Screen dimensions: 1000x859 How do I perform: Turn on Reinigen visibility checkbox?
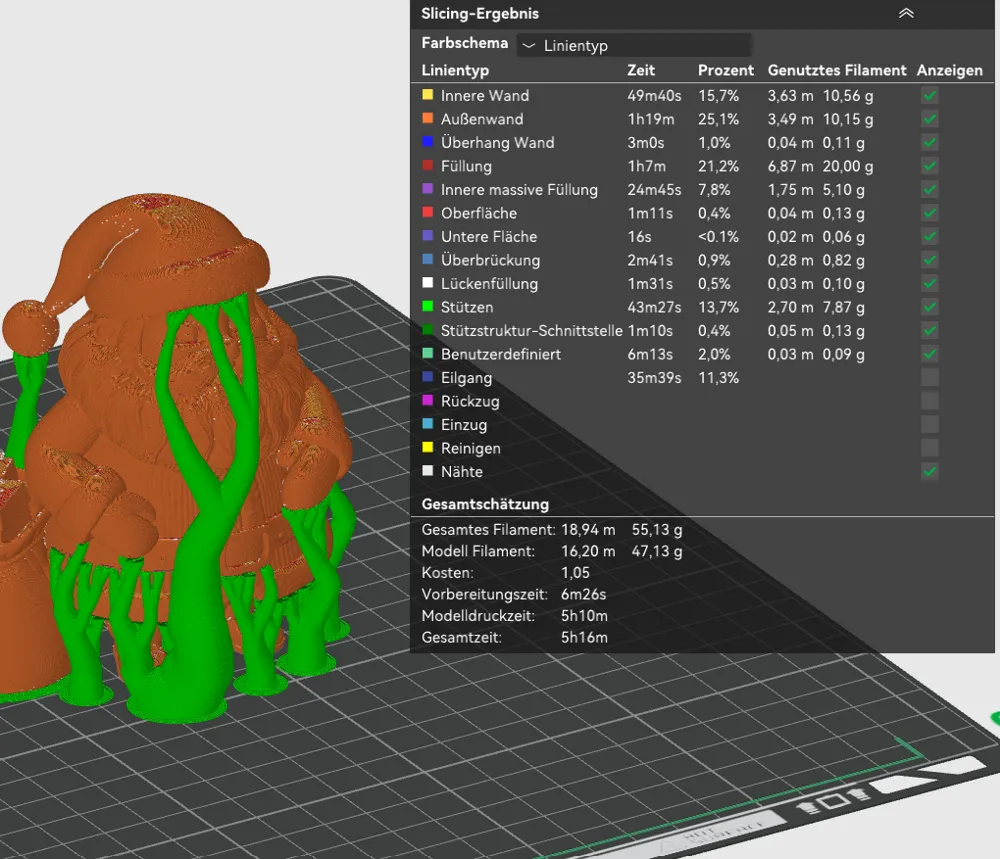coord(930,448)
